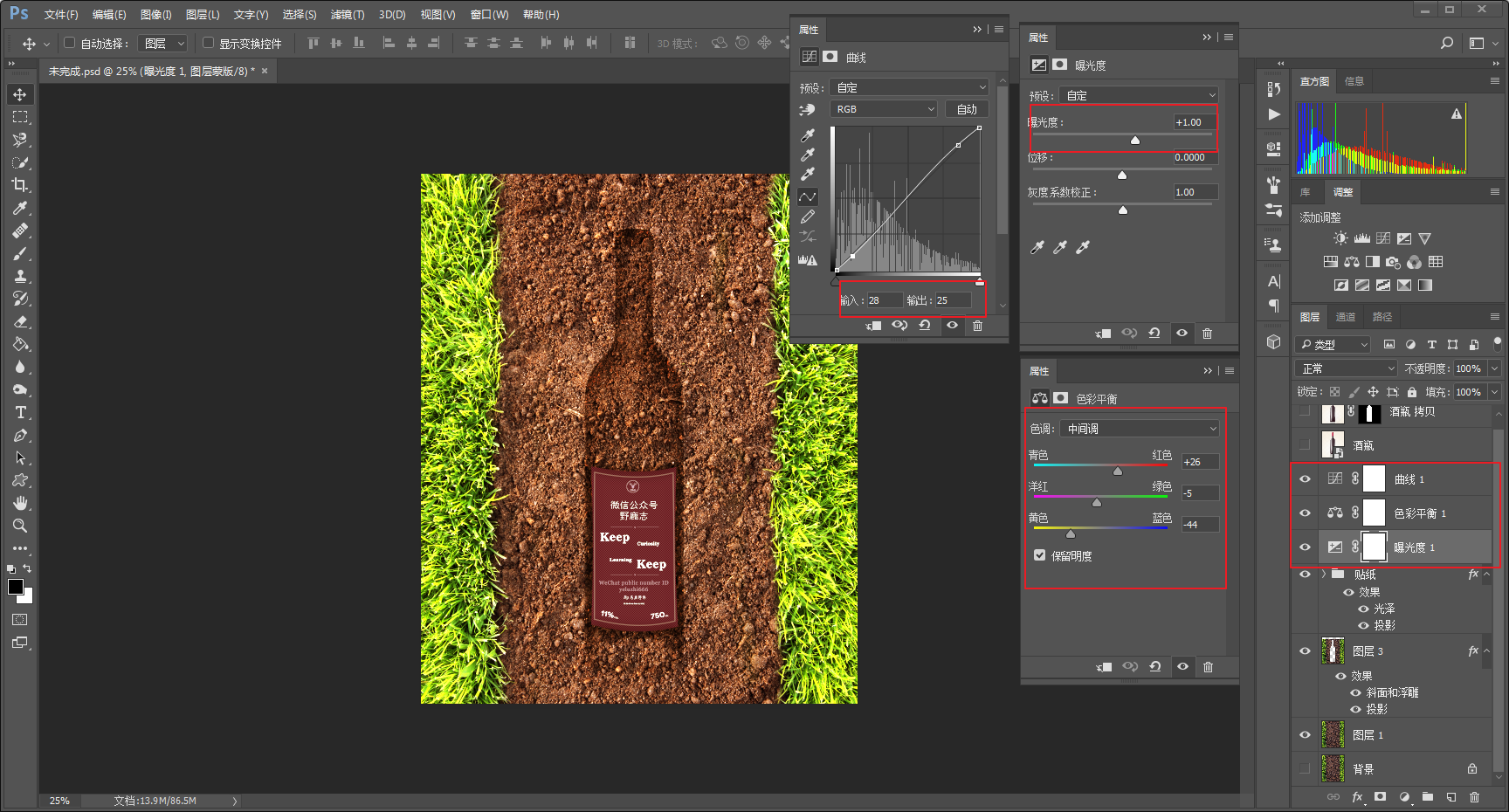The width and height of the screenshot is (1509, 812).
Task: Open the 窗口(W) menu
Action: point(489,15)
